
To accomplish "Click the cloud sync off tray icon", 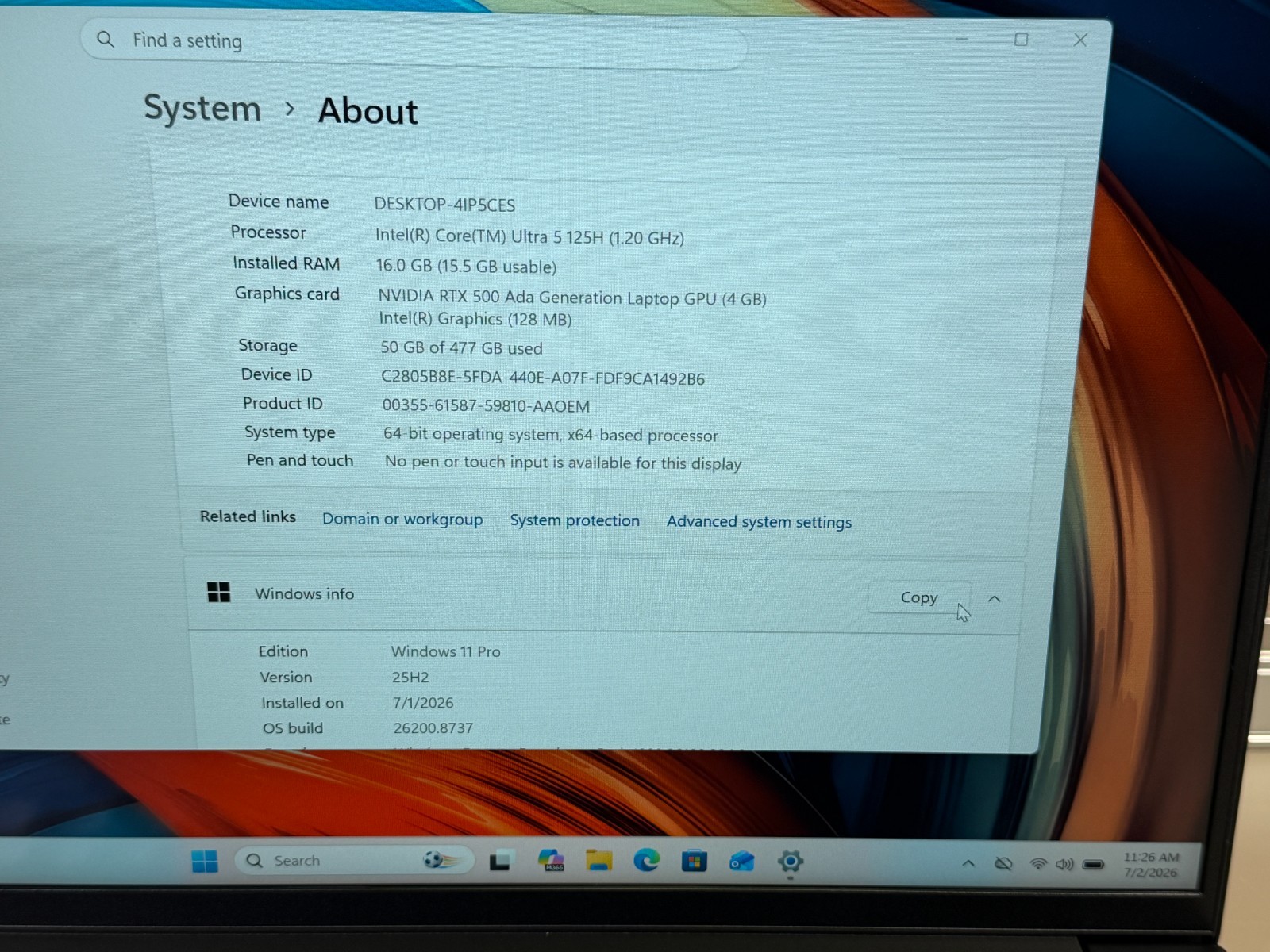I will (1003, 864).
